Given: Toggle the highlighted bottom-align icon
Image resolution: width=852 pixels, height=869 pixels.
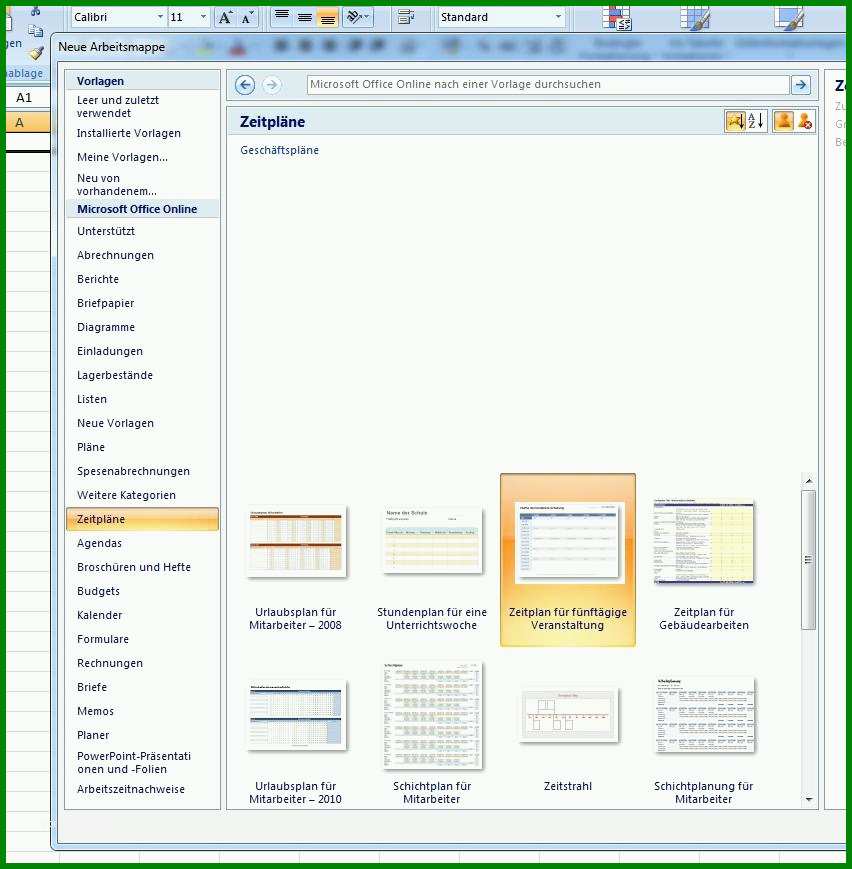Looking at the screenshot, I should click(328, 17).
